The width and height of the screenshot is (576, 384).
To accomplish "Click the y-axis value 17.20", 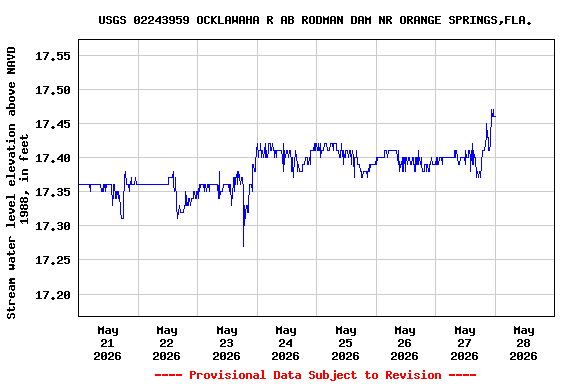I will [x=53, y=295].
